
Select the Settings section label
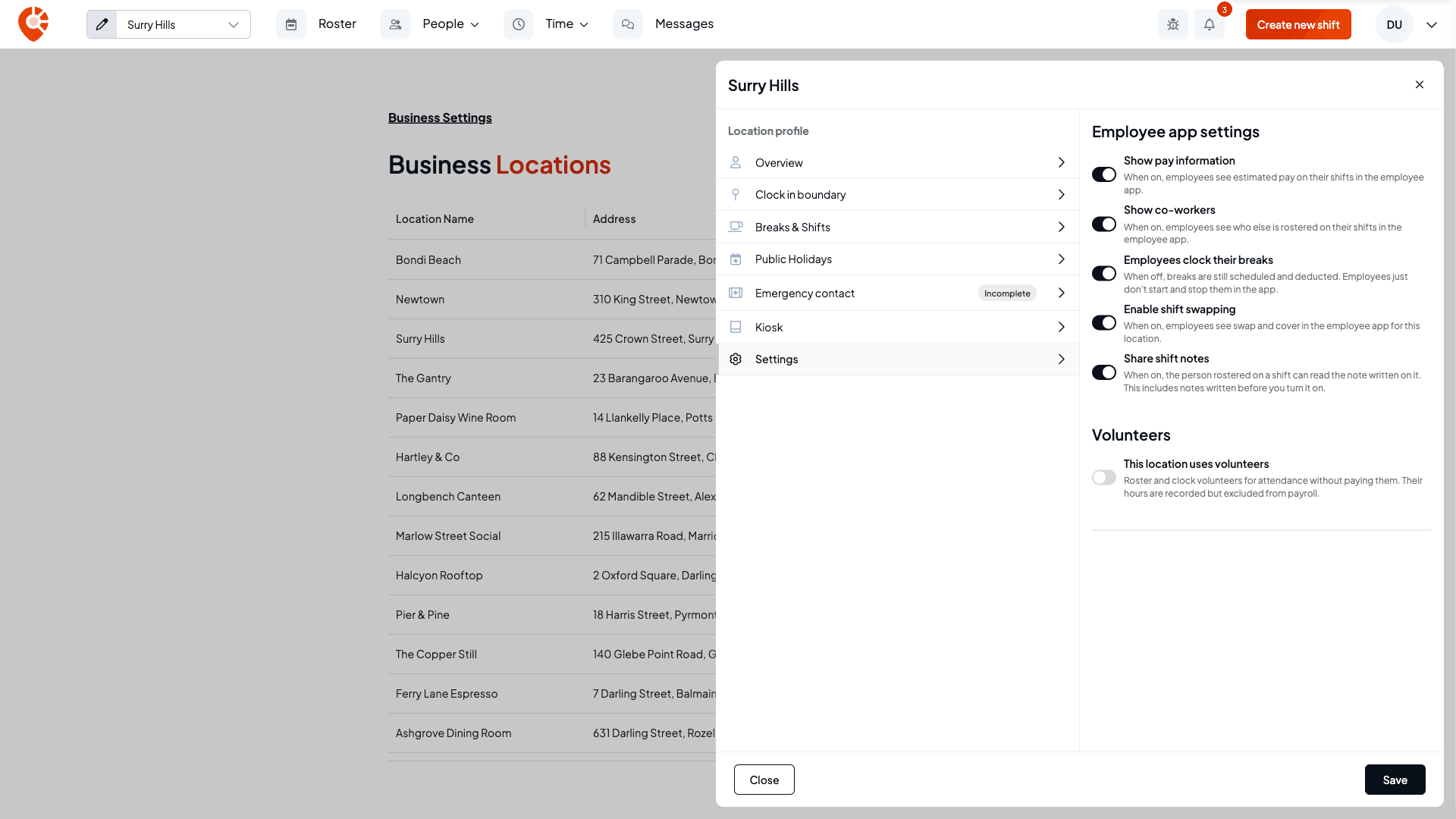(777, 359)
